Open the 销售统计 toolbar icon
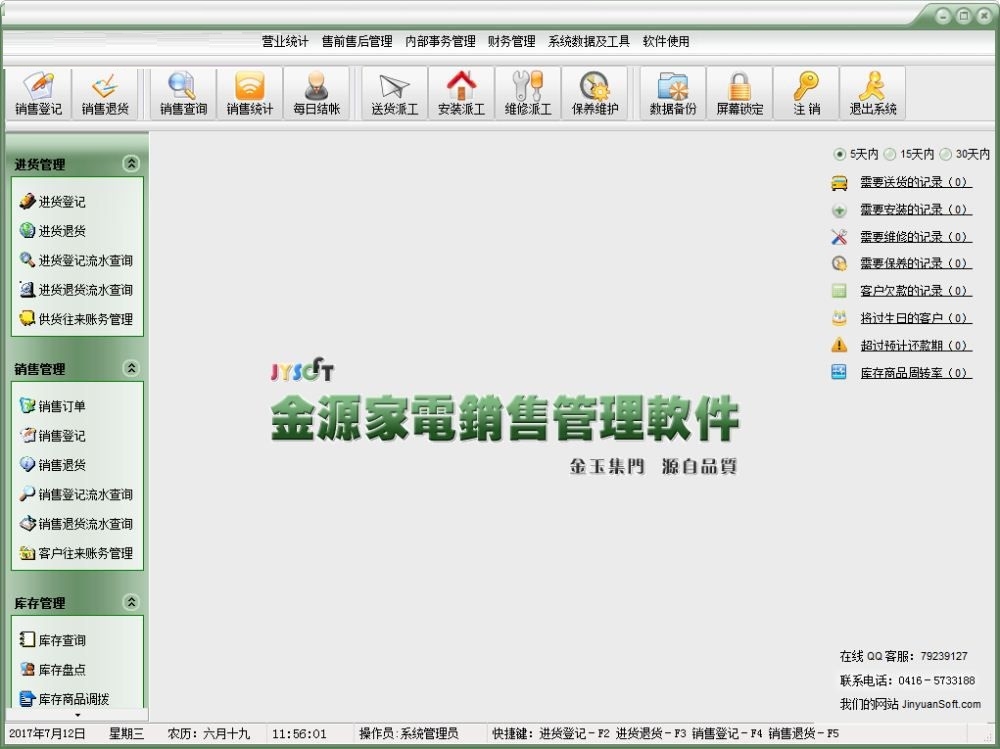The width and height of the screenshot is (1000, 749). coord(249,94)
